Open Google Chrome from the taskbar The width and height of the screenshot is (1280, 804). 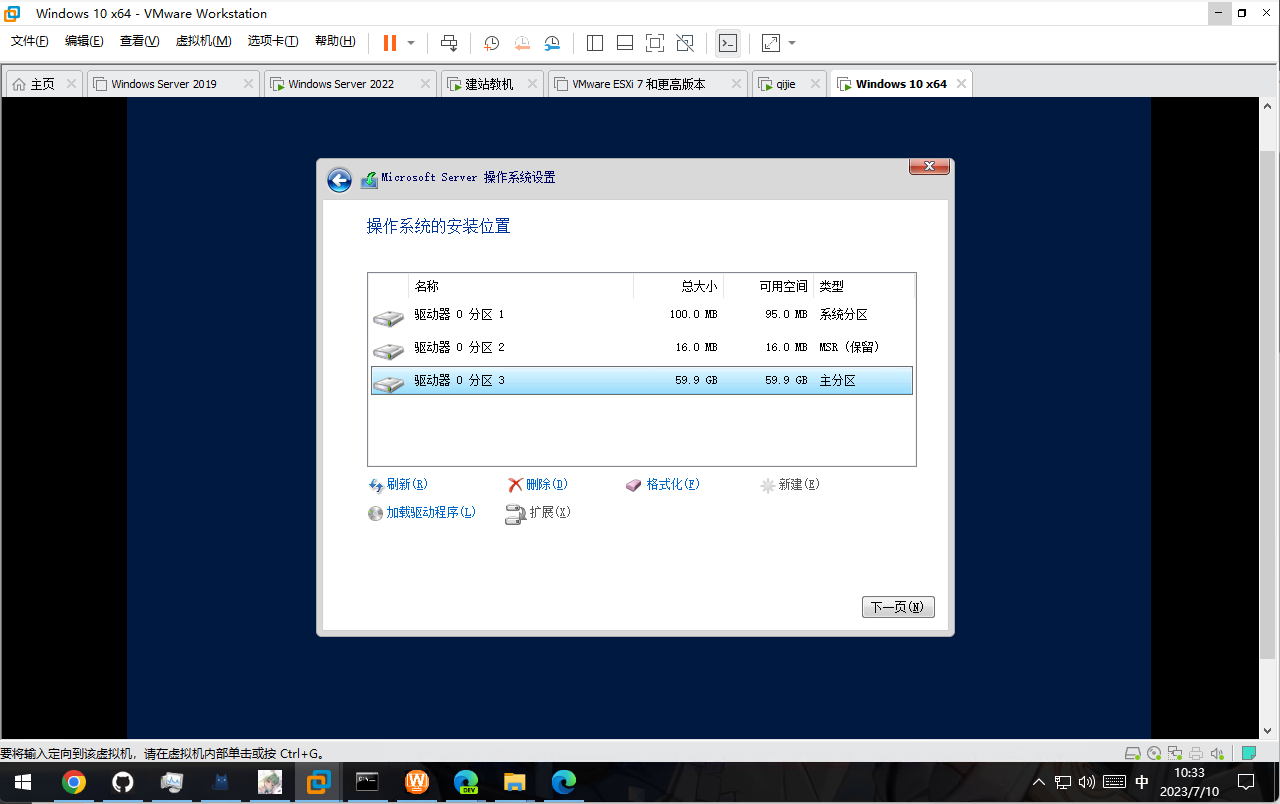[73, 783]
